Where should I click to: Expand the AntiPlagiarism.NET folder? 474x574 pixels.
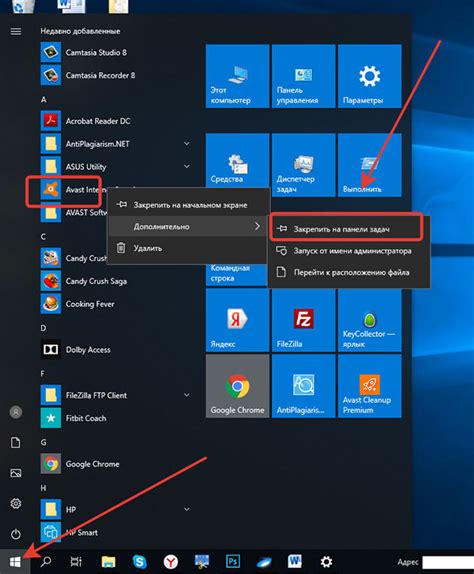point(187,144)
